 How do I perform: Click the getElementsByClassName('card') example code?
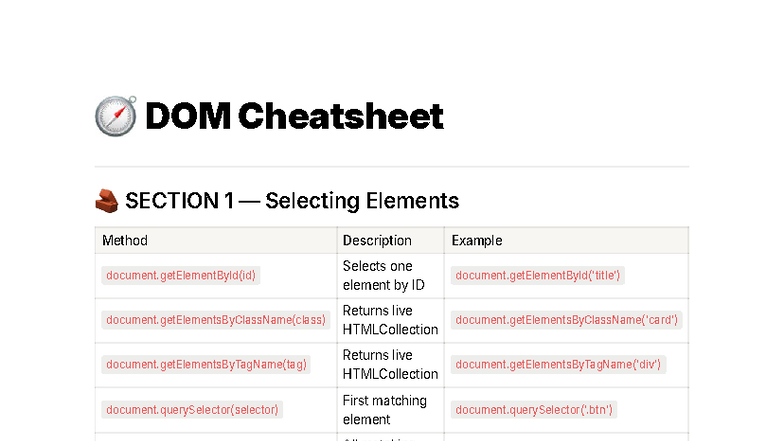(x=566, y=320)
